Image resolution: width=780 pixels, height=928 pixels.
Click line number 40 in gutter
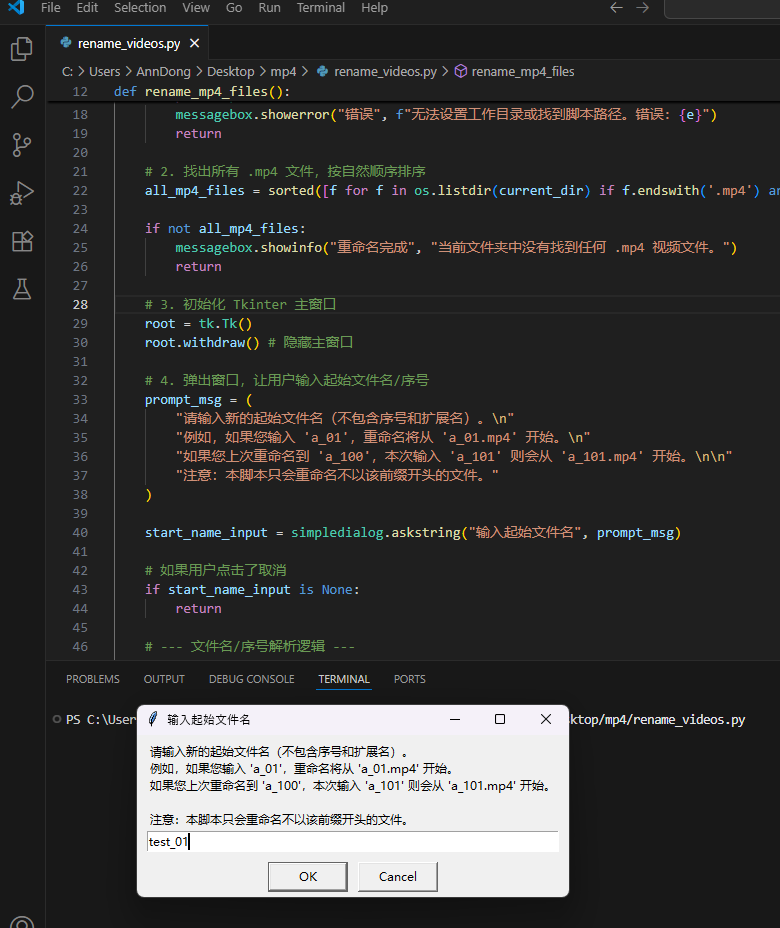(80, 533)
